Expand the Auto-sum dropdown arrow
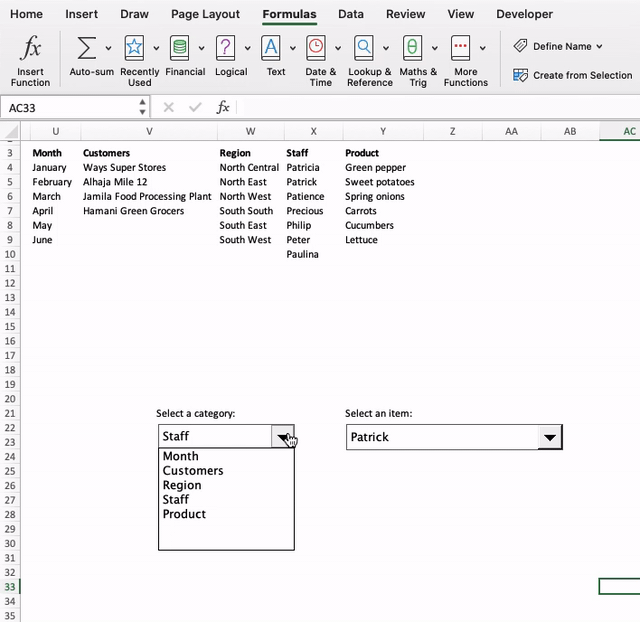Screen dimensions: 640x622 (x=108, y=48)
